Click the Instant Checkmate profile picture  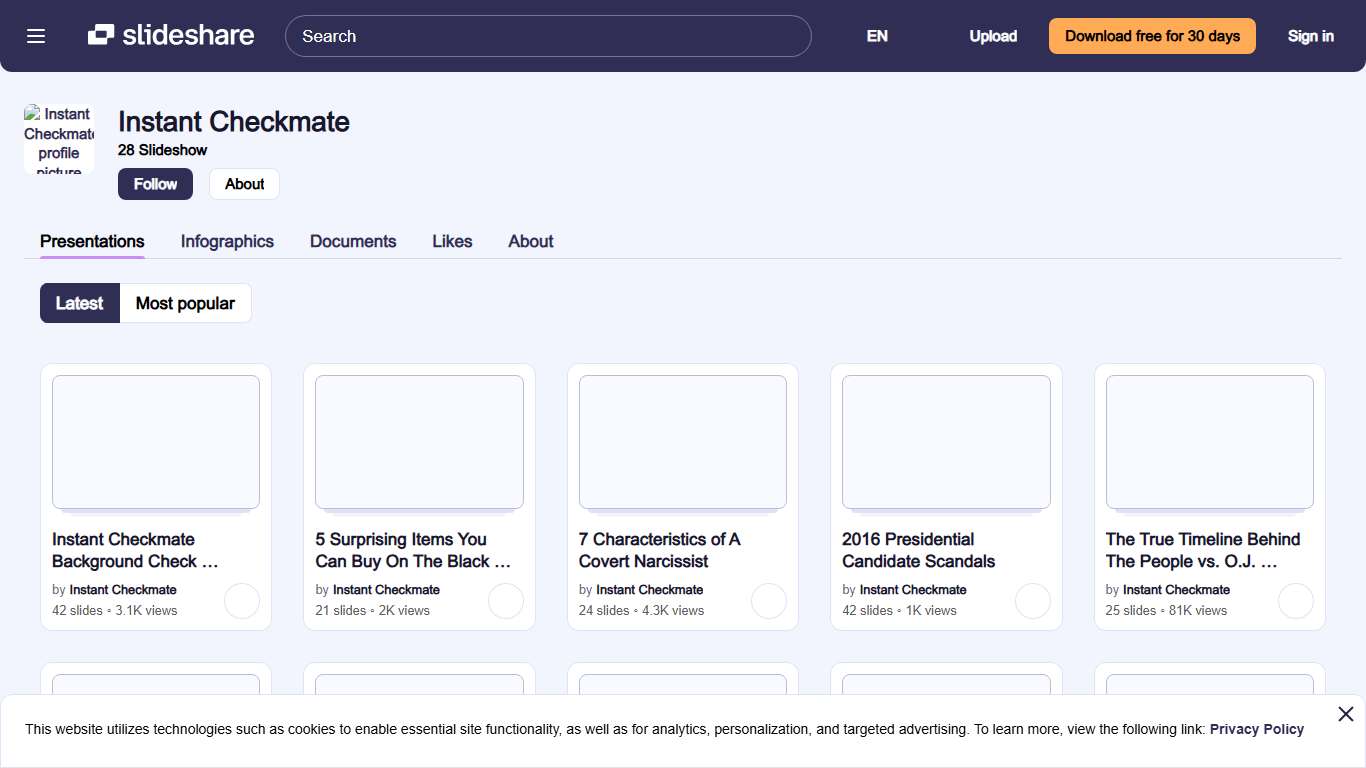coord(59,140)
